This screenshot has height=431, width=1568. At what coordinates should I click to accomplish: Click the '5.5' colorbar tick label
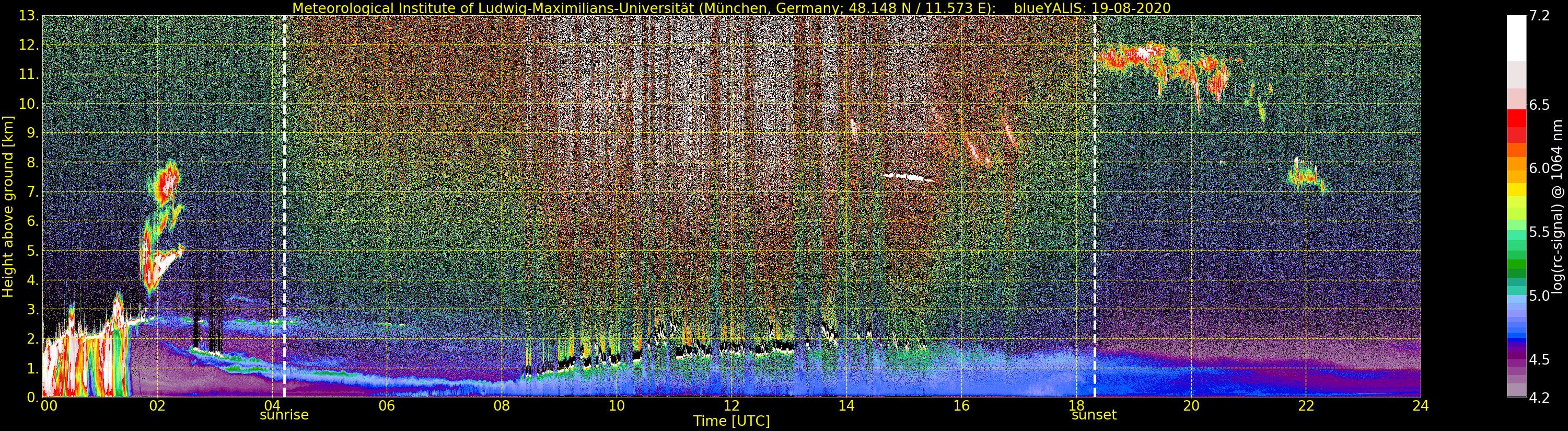(1539, 232)
